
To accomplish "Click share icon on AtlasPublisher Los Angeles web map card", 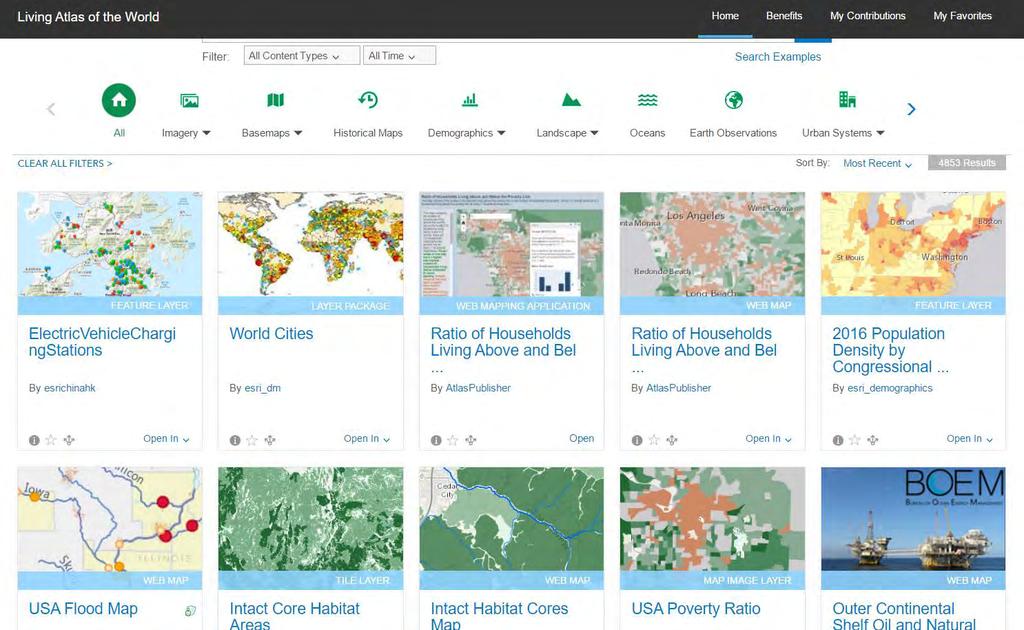I will coord(671,440).
